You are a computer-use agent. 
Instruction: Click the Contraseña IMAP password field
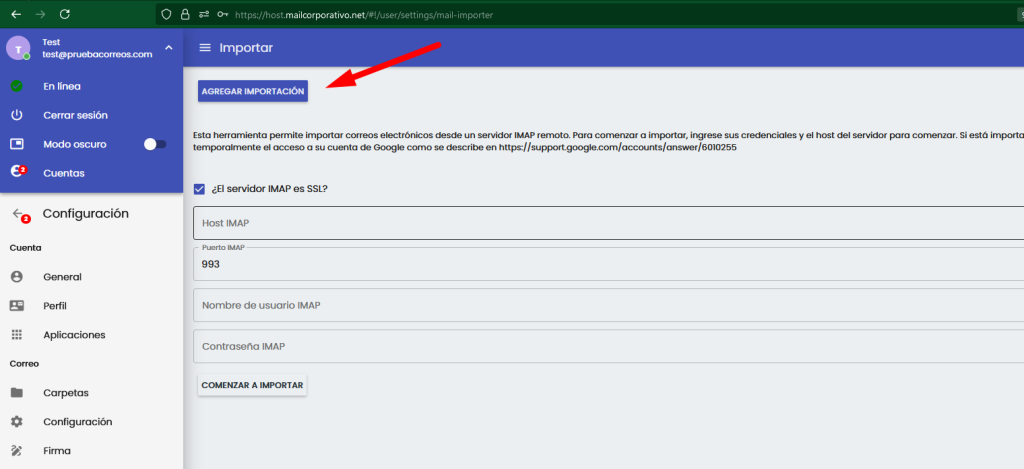[x=608, y=347]
